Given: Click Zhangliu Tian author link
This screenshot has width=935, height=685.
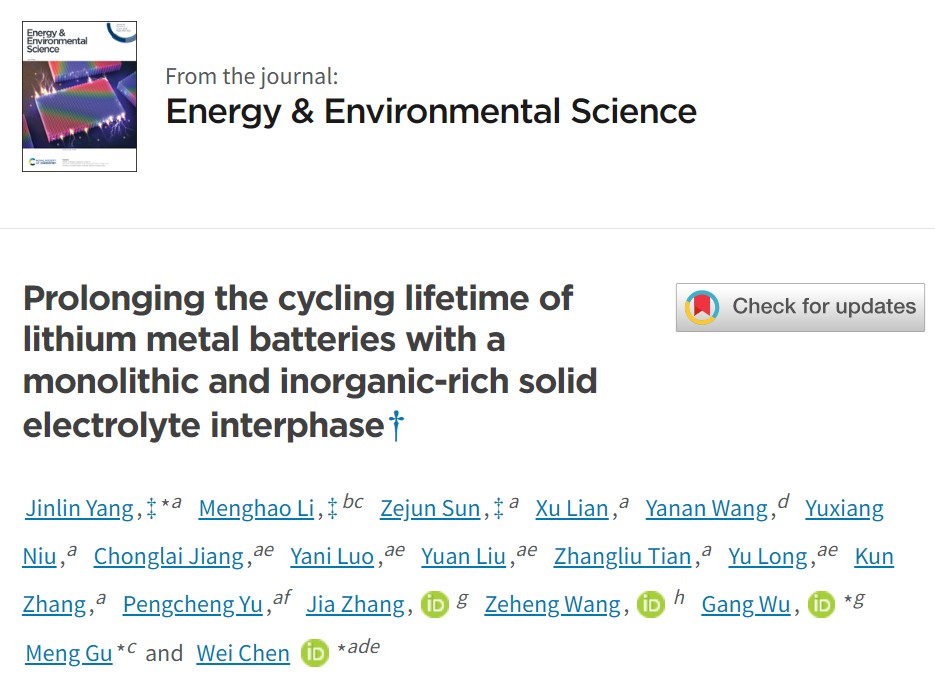Looking at the screenshot, I should pyautogui.click(x=622, y=556).
